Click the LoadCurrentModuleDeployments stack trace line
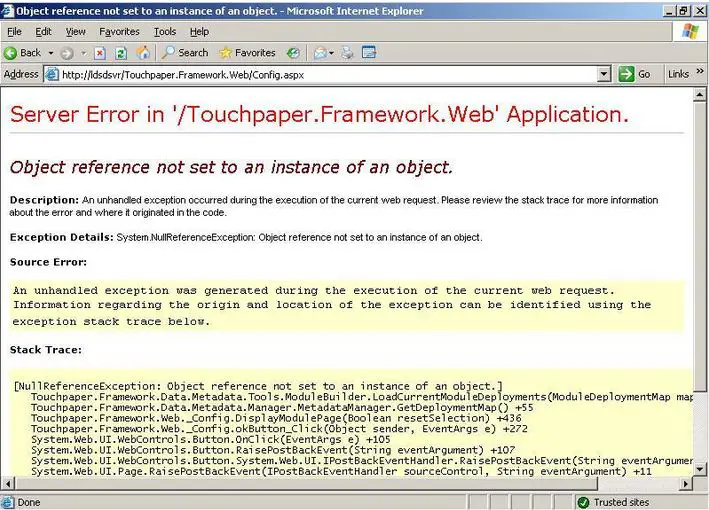The width and height of the screenshot is (709, 510). (x=362, y=397)
